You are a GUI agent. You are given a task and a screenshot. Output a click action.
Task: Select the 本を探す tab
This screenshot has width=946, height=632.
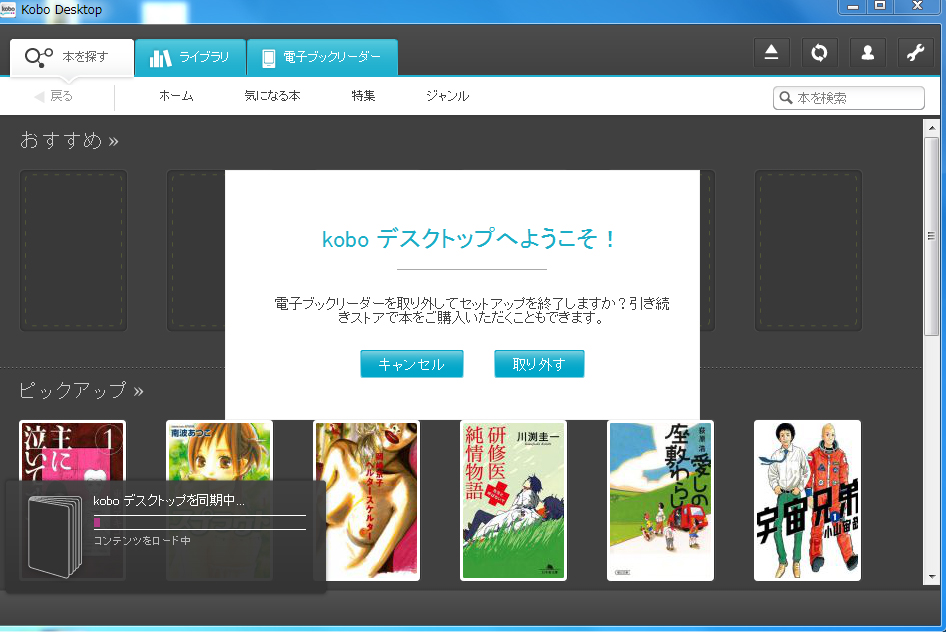pyautogui.click(x=72, y=57)
